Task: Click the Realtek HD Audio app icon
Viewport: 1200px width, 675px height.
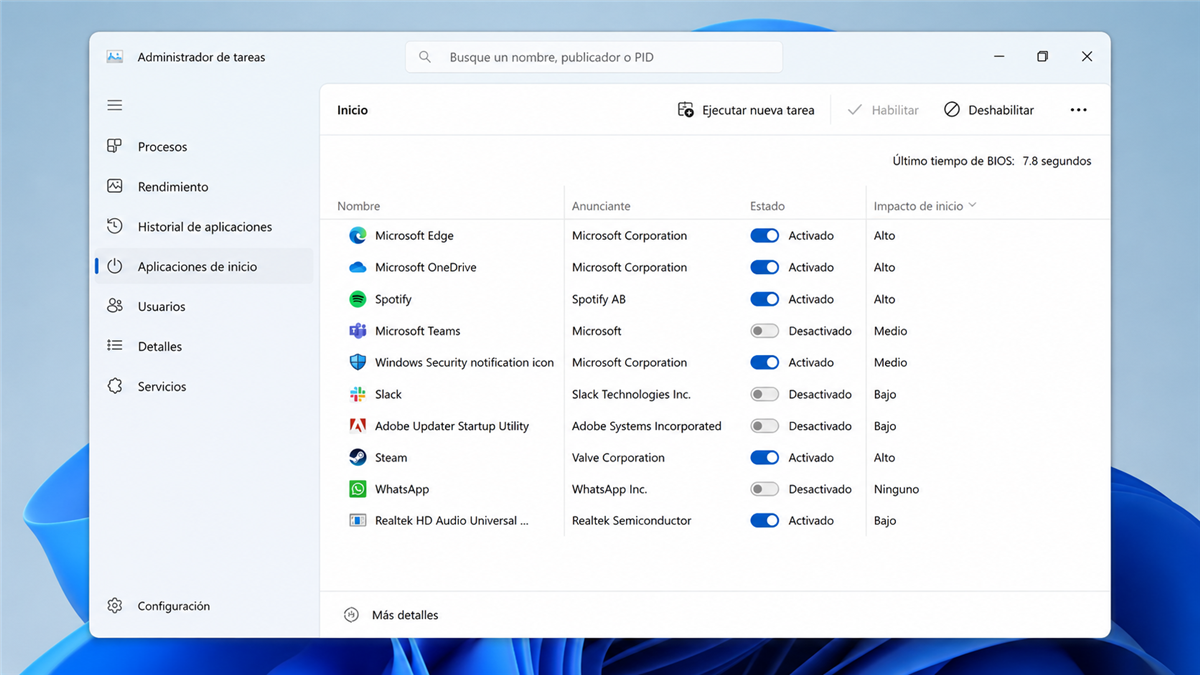Action: click(357, 521)
